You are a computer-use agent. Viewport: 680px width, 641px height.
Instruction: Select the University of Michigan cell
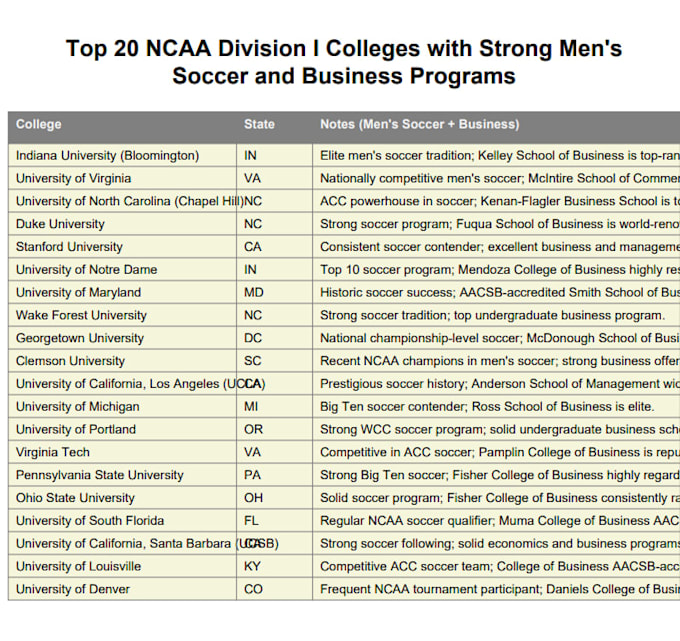77,407
